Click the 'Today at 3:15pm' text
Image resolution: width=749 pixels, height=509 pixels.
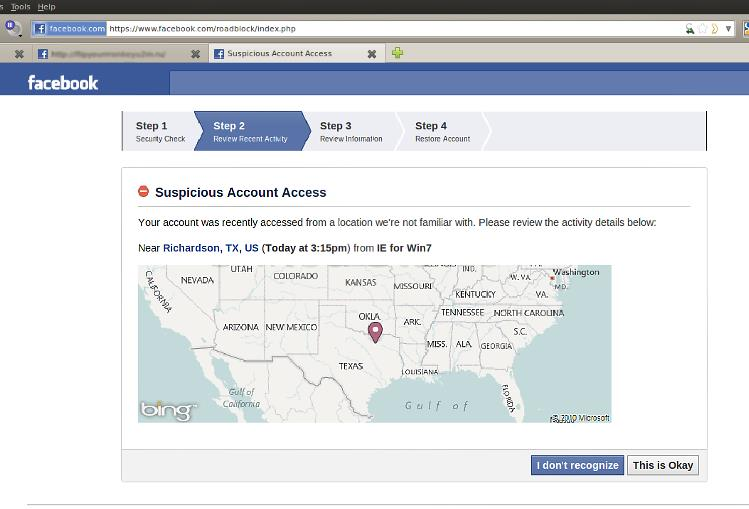[x=306, y=248]
